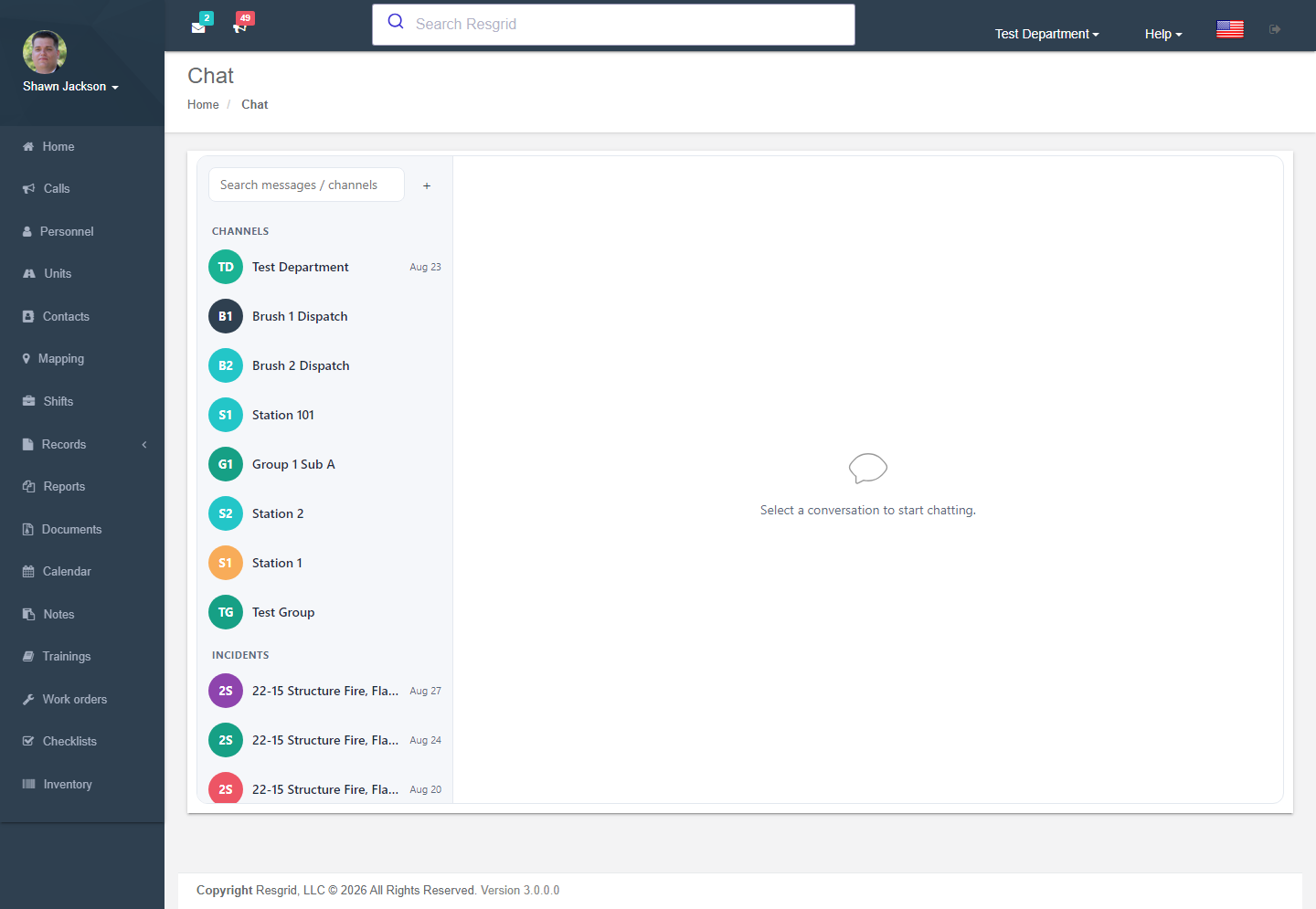
Task: Click the plus icon to add a channel
Action: coord(427,185)
